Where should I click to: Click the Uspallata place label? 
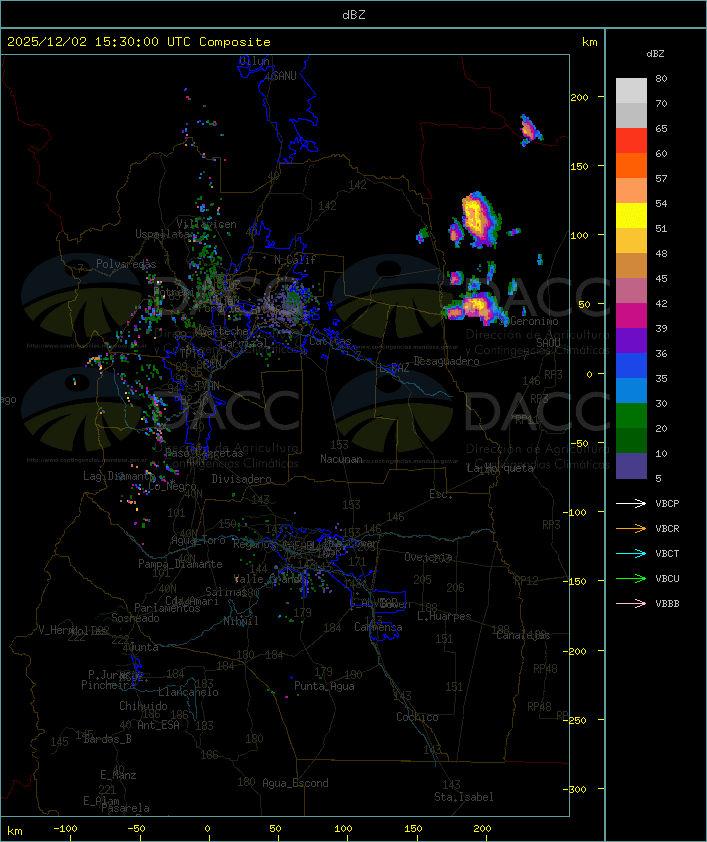162,234
